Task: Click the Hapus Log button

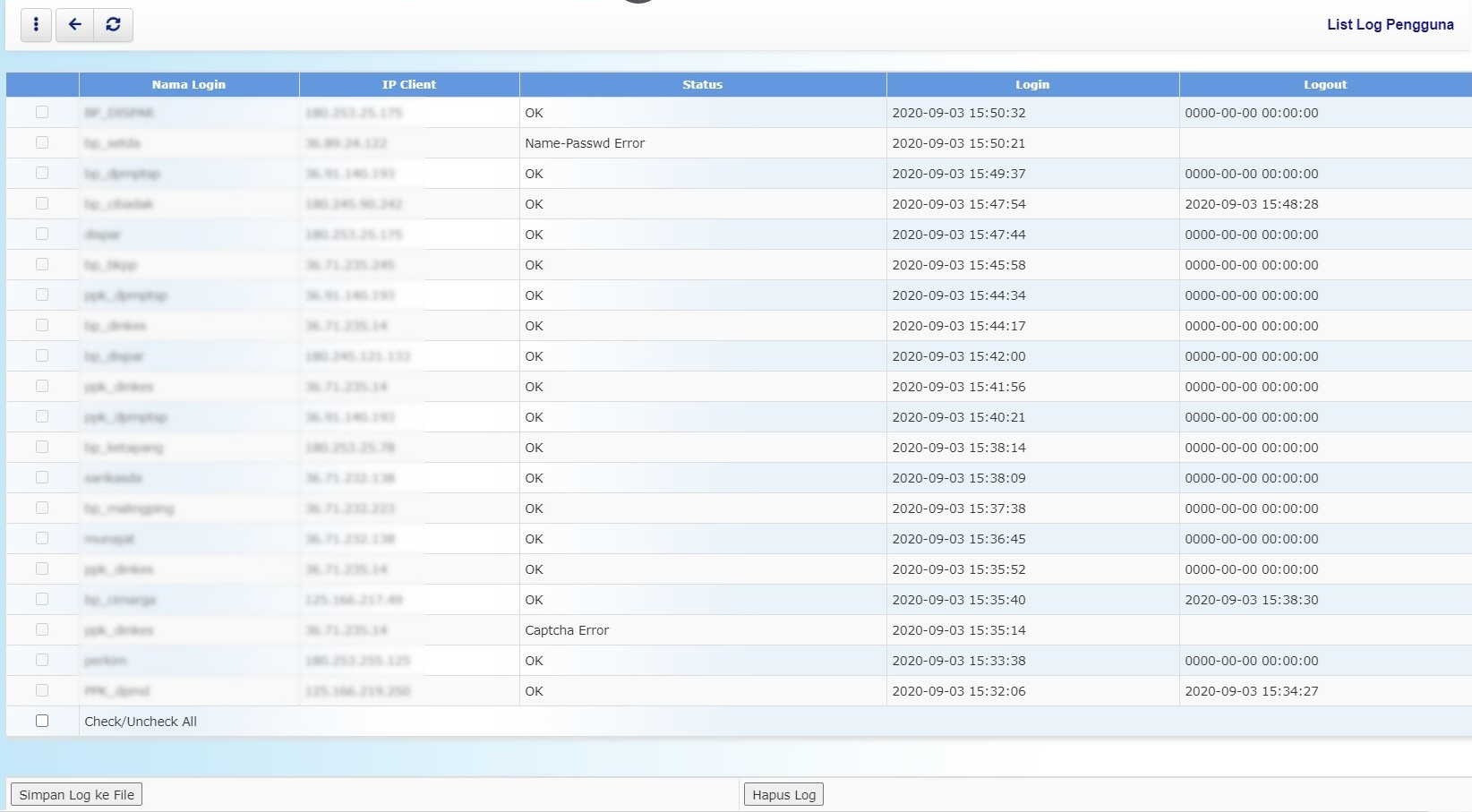Action: click(x=784, y=795)
